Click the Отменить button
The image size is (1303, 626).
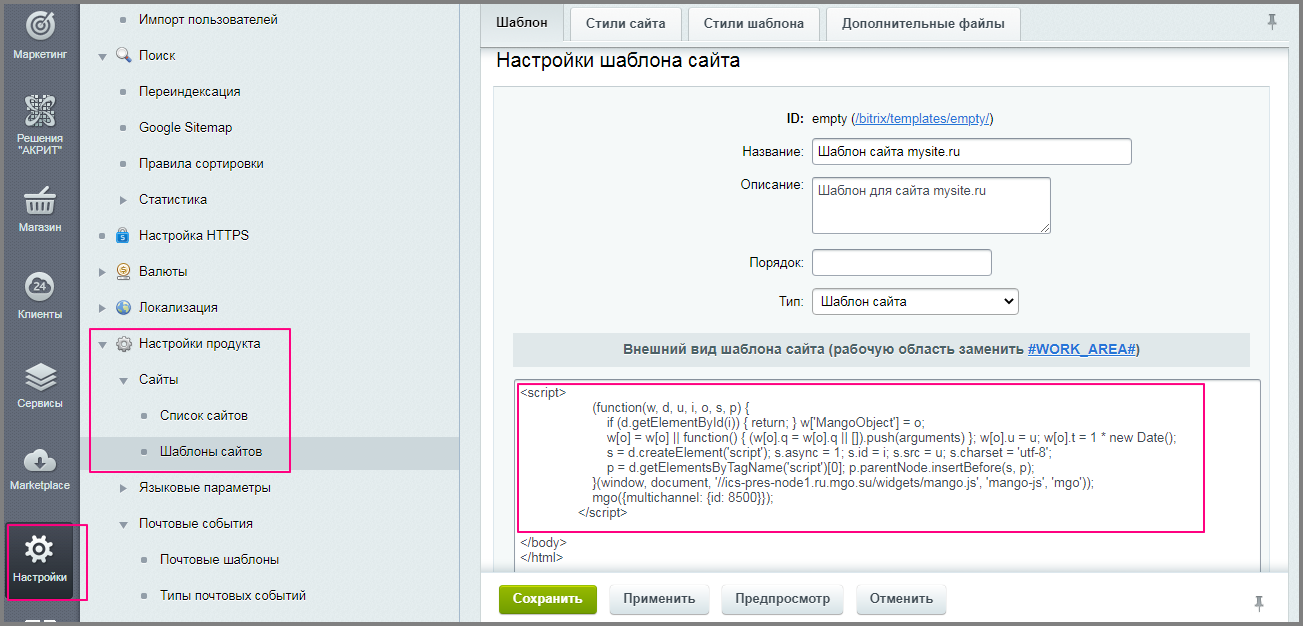tap(901, 599)
